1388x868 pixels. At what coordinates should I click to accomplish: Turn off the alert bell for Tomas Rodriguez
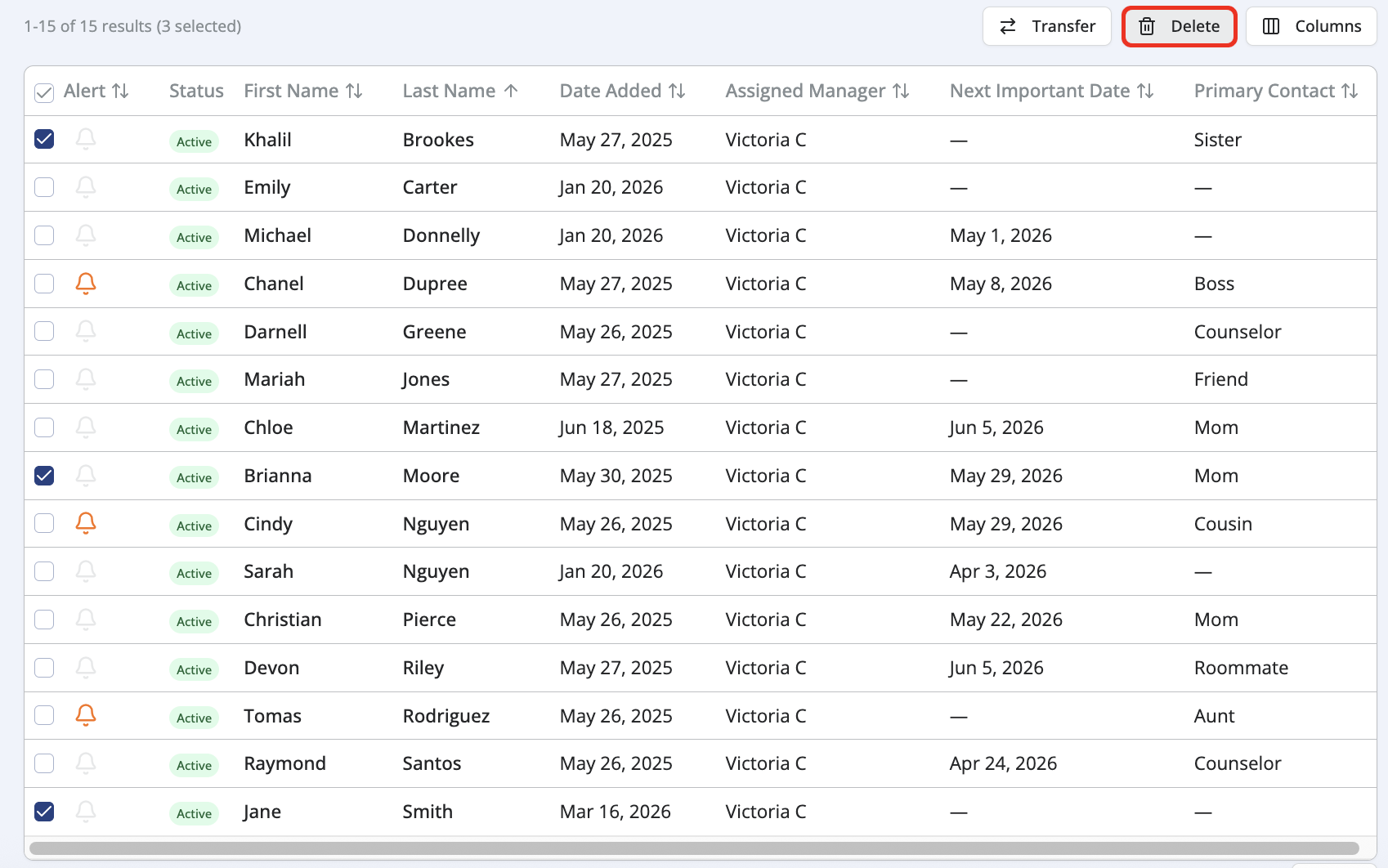click(85, 715)
